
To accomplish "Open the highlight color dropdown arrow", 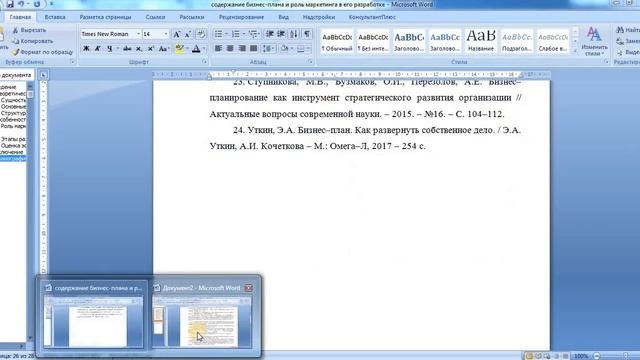I will 187,49.
